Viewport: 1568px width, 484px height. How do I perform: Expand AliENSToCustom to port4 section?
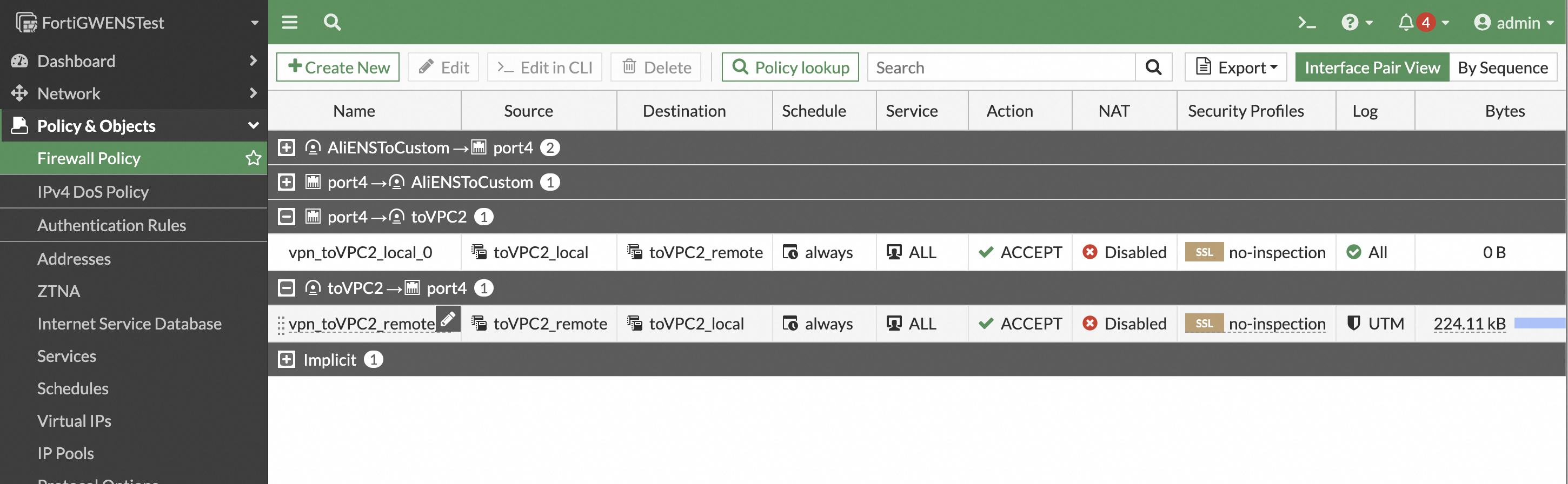click(x=287, y=148)
